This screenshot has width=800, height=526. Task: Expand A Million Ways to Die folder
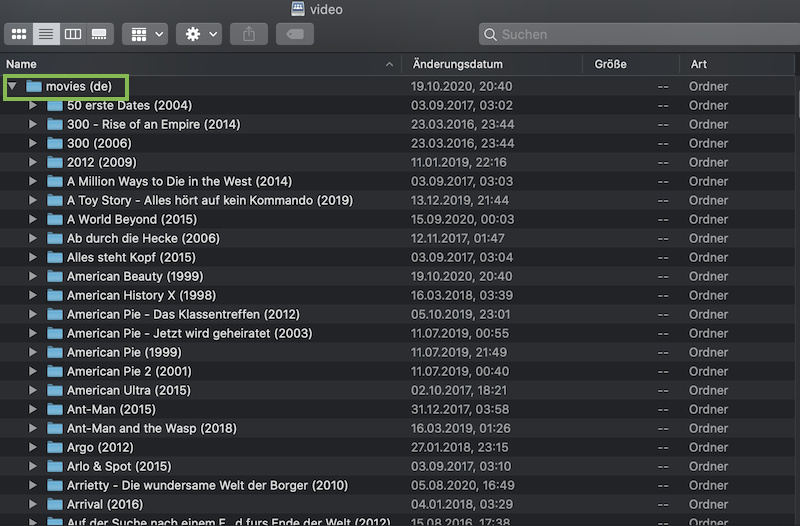[33, 181]
